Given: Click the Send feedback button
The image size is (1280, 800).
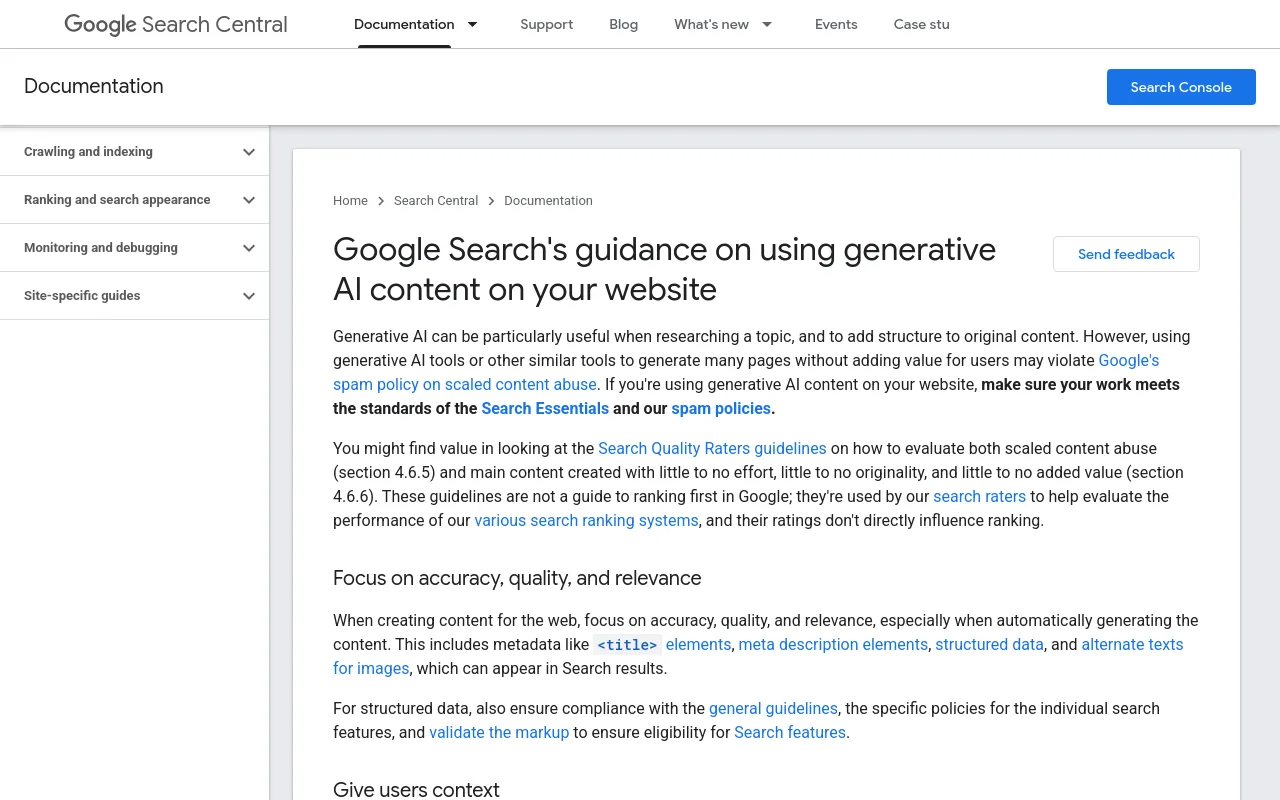Looking at the screenshot, I should 1126,254.
